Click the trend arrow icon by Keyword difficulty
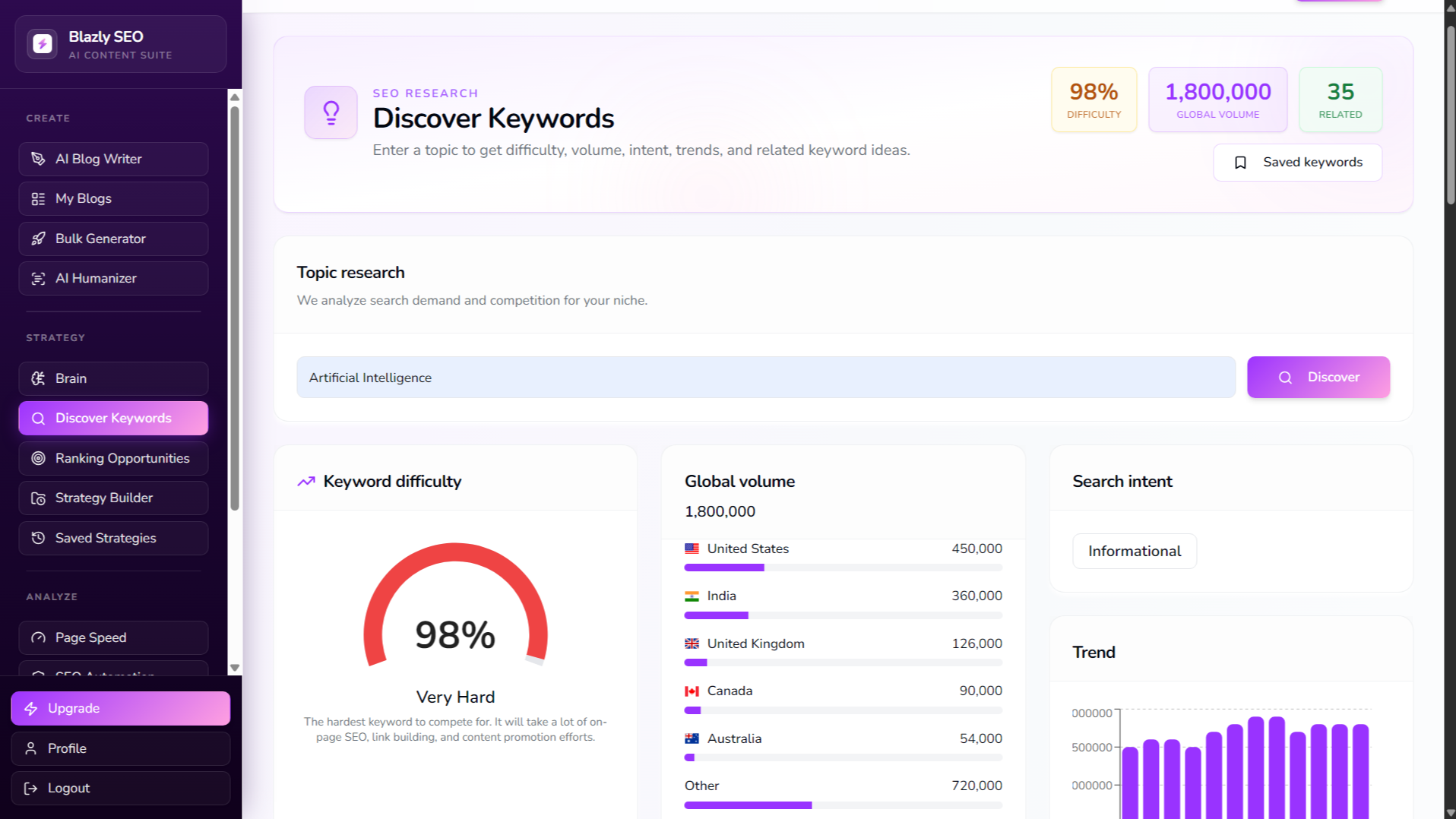The image size is (1456, 819). (306, 482)
